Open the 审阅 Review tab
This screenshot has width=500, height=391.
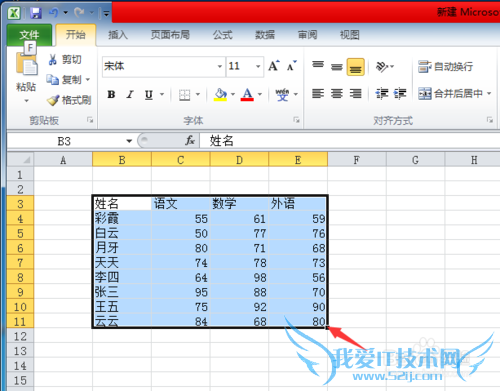(x=307, y=35)
